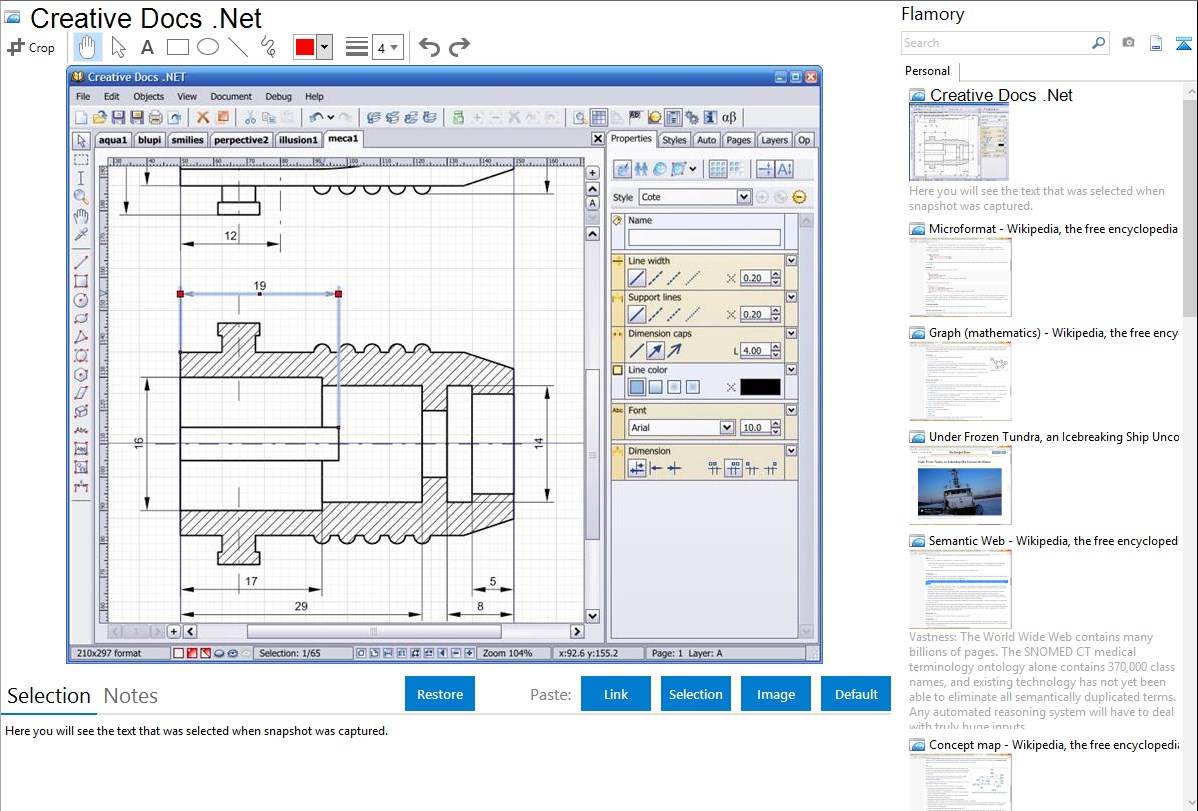Click the Open folder icon in Creative Docs

pyautogui.click(x=99, y=117)
